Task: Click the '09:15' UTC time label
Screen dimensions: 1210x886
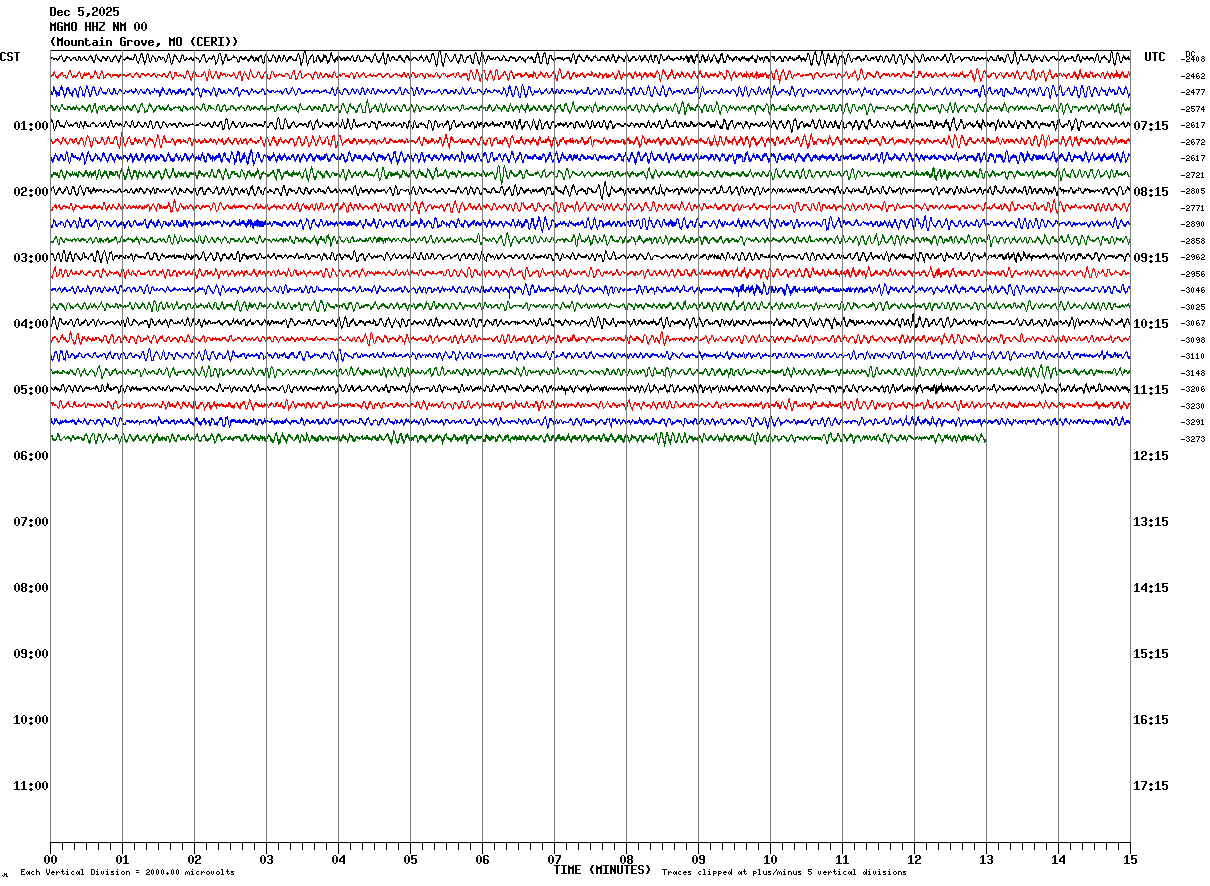Action: pos(1151,258)
